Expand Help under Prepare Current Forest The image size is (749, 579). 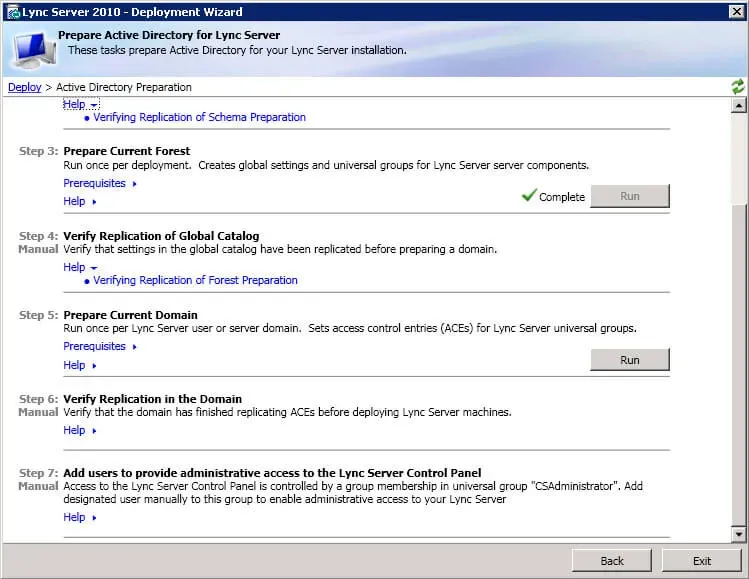coord(80,202)
